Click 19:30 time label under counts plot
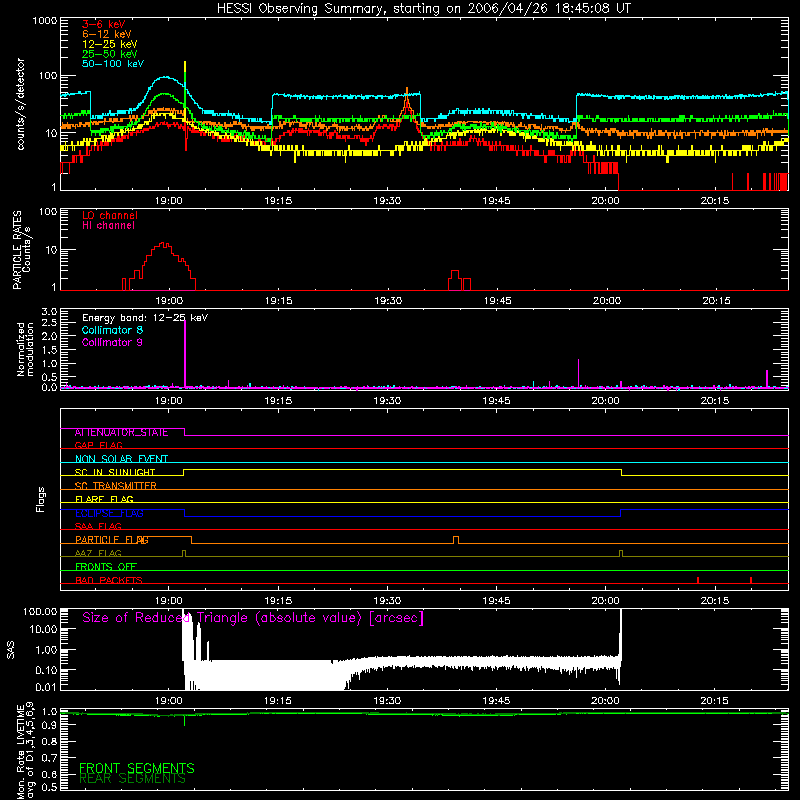This screenshot has width=800, height=800. [387, 201]
